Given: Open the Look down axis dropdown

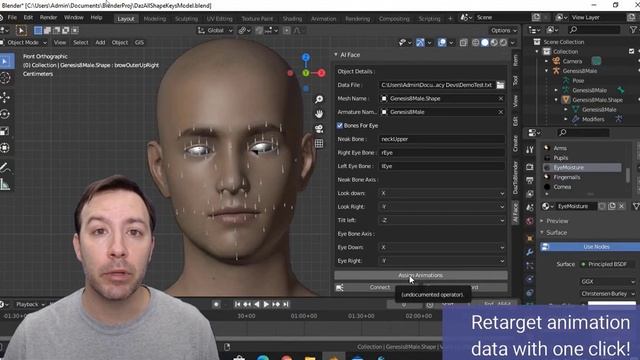Looking at the screenshot, I should [442, 193].
